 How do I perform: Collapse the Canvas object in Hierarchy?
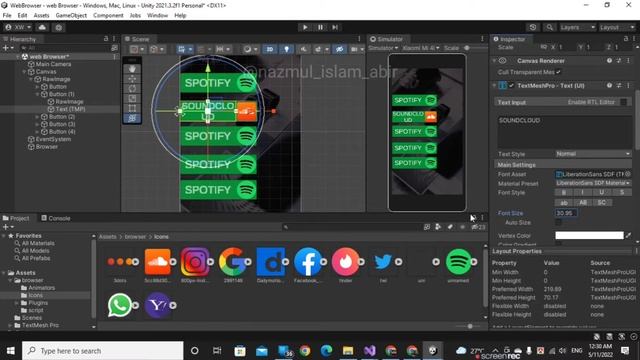click(x=25, y=72)
